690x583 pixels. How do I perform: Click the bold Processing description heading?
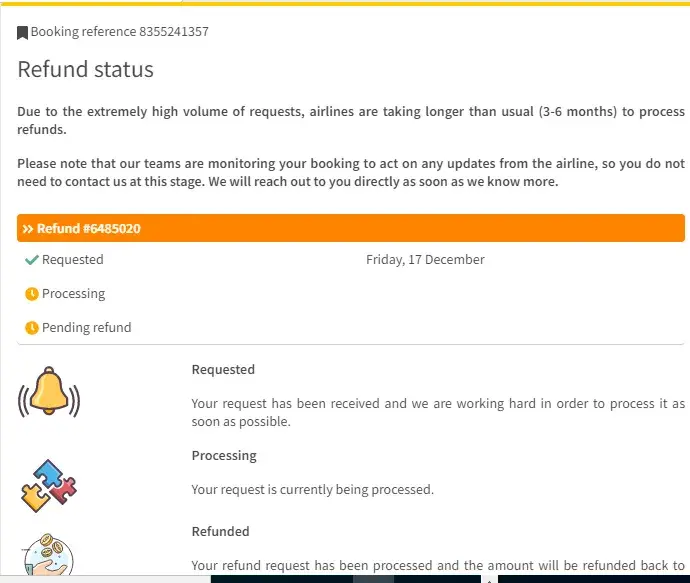pyautogui.click(x=224, y=456)
